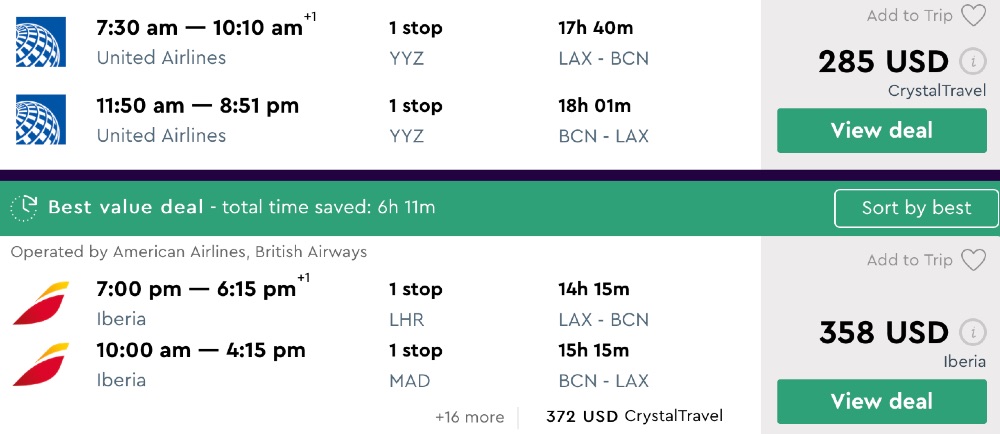The height and width of the screenshot is (434, 1000).
Task: Click the Iberia provider label under 358 USD
Action: [x=964, y=362]
